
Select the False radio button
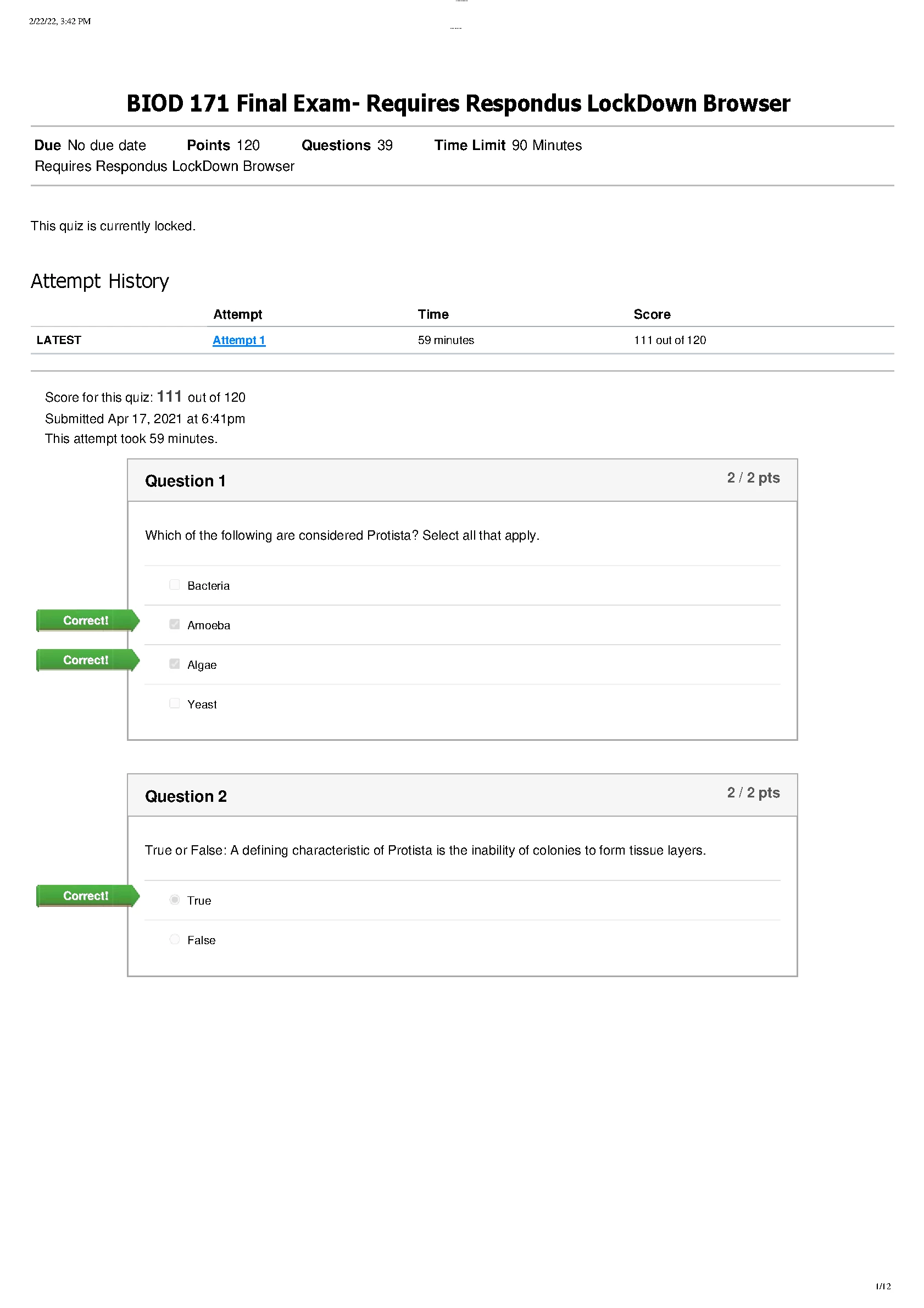coord(175,939)
